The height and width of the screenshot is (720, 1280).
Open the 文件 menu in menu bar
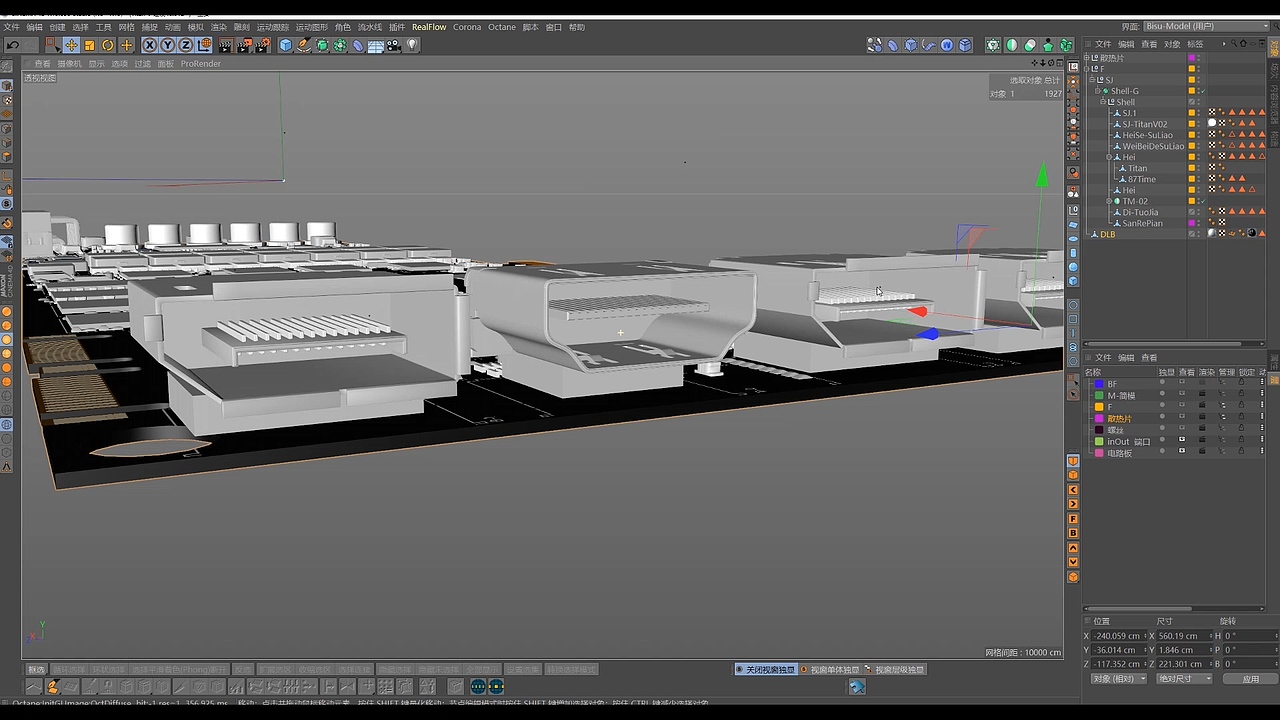pyautogui.click(x=11, y=27)
